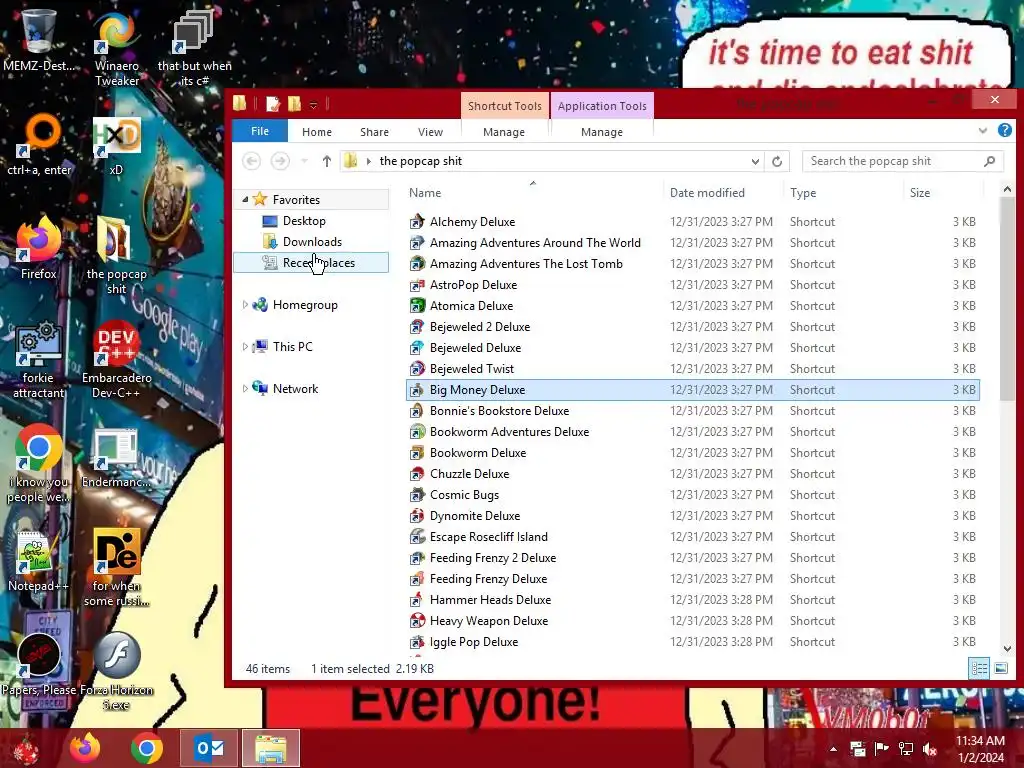This screenshot has height=768, width=1024.
Task: Expand the This PC tree node
Action: [246, 347]
